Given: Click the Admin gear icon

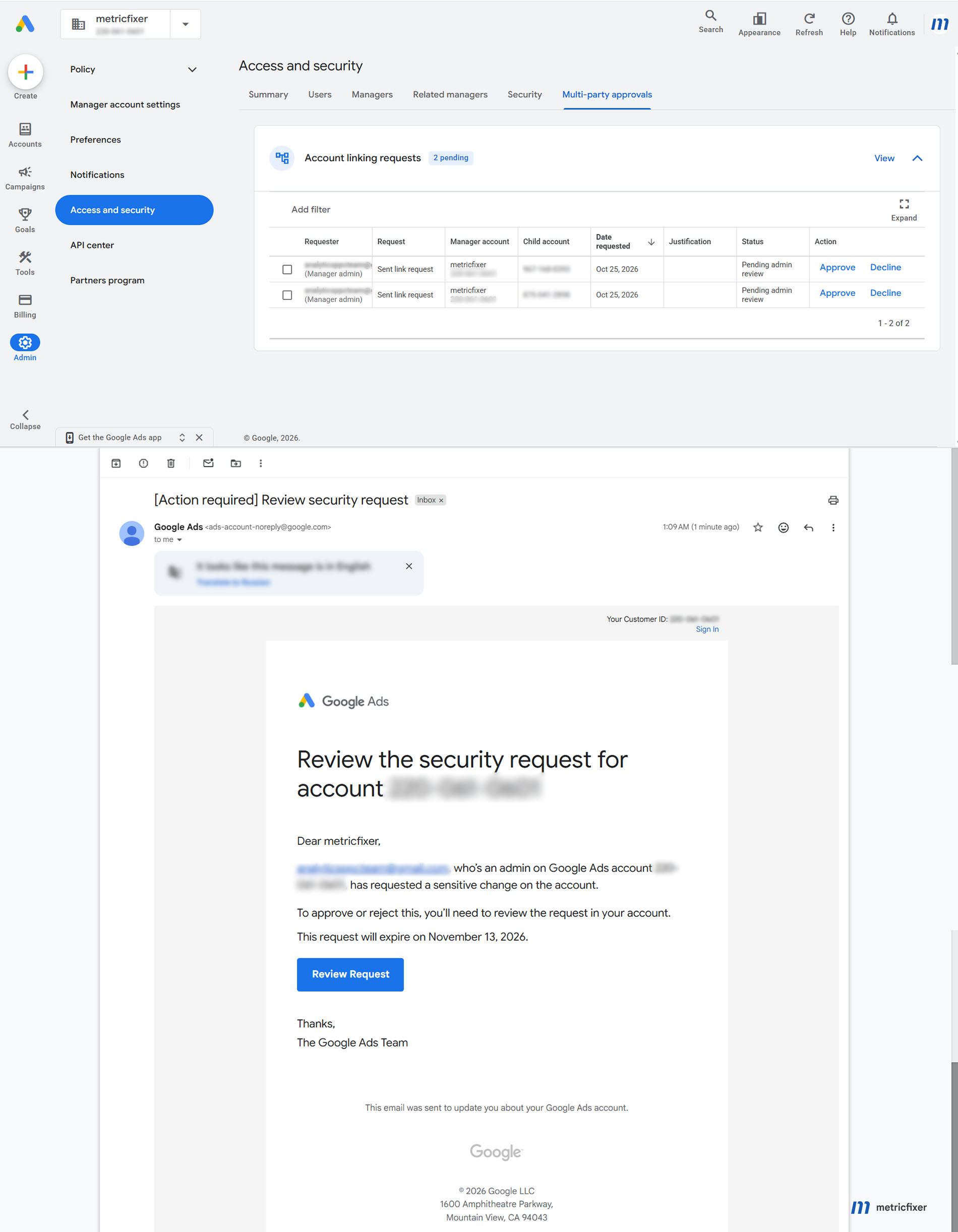Looking at the screenshot, I should coord(25,342).
